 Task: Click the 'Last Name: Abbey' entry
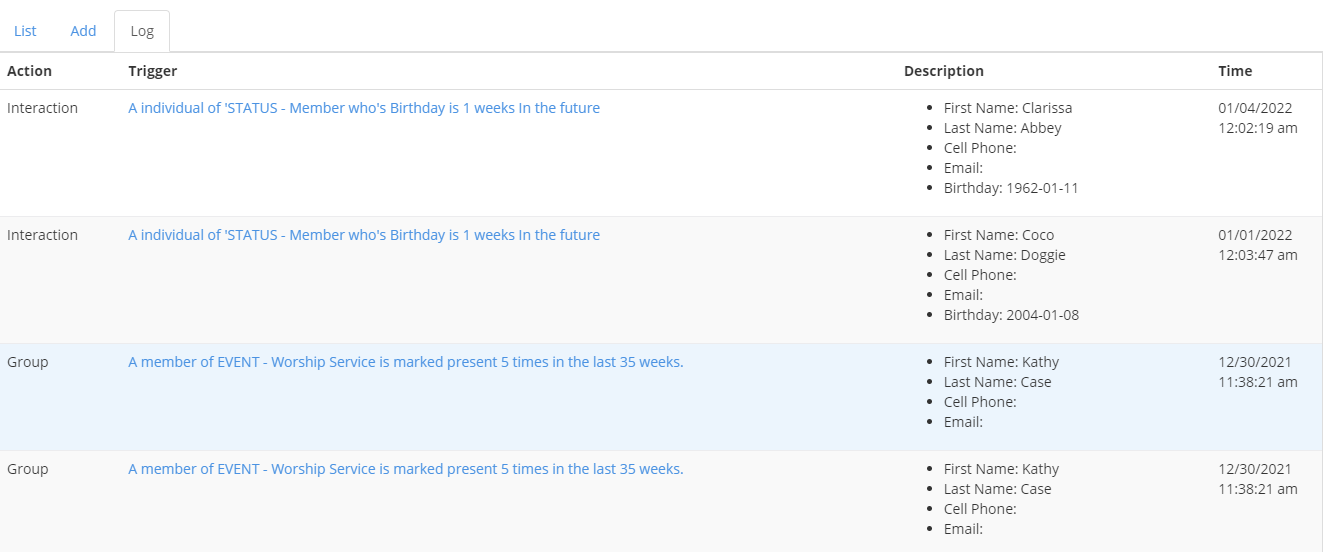[1002, 128]
